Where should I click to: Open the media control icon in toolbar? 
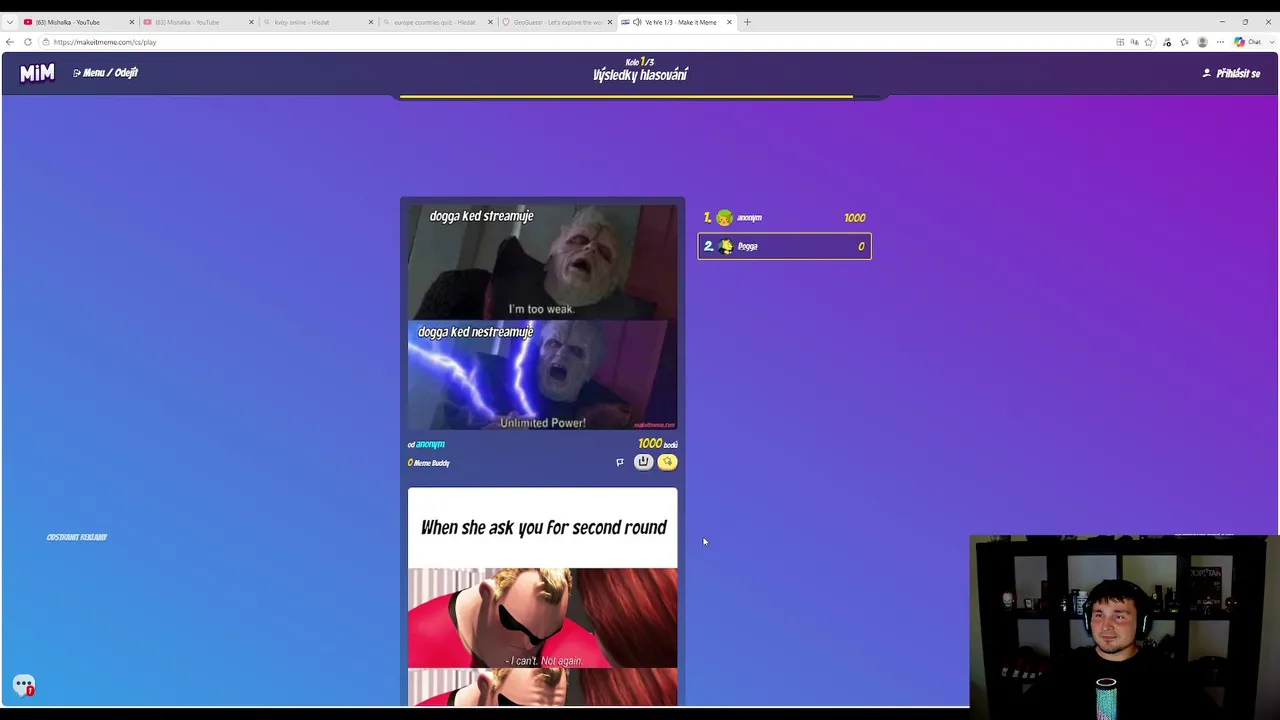pyautogui.click(x=1167, y=42)
